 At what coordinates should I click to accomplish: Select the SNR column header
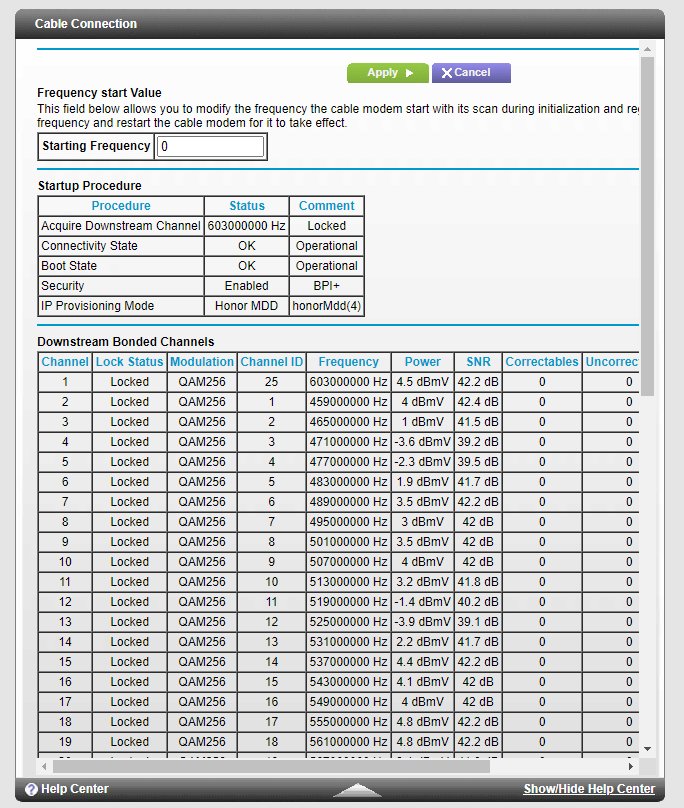pyautogui.click(x=478, y=362)
